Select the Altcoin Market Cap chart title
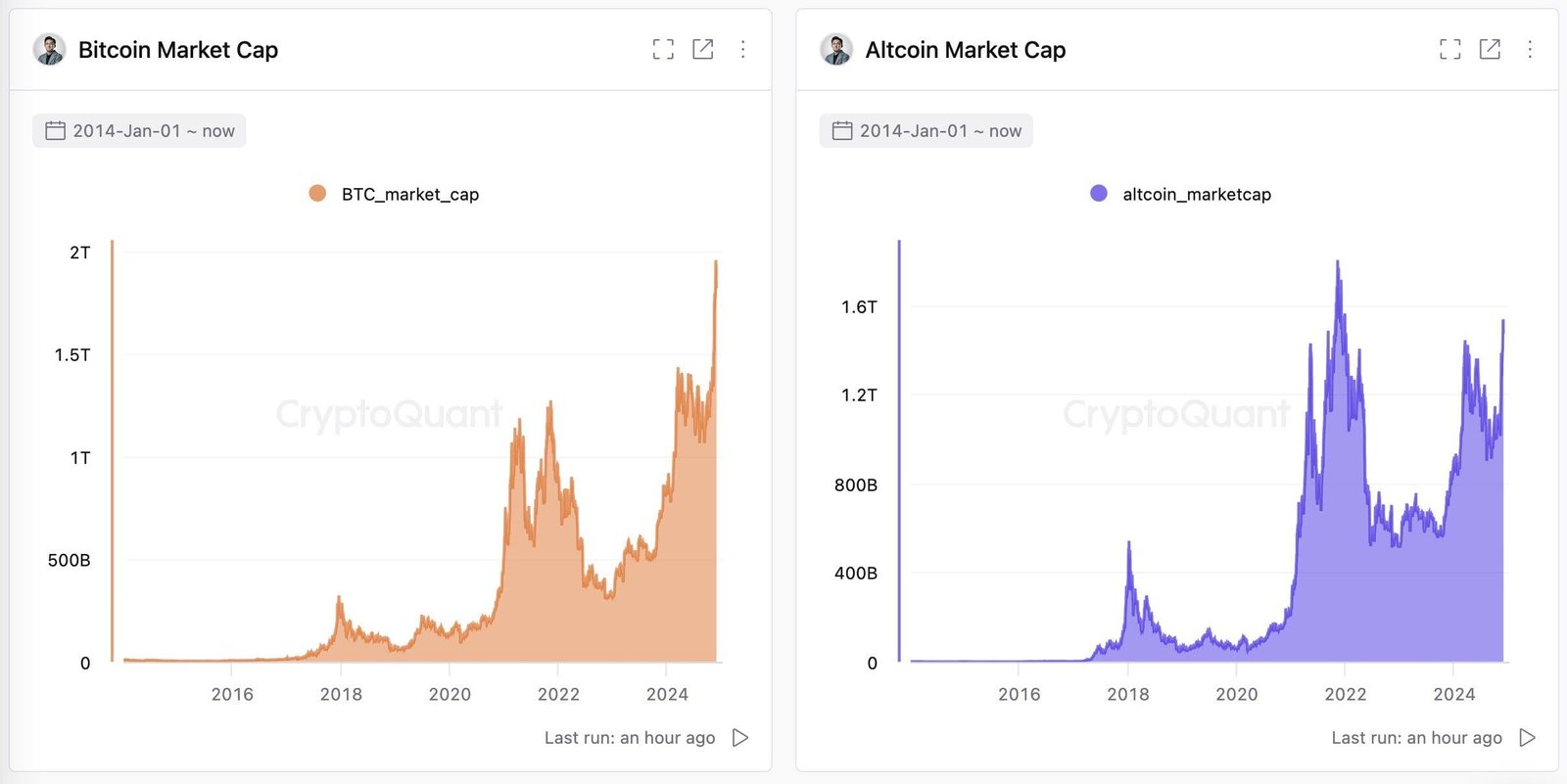The height and width of the screenshot is (784, 1567). point(966,49)
